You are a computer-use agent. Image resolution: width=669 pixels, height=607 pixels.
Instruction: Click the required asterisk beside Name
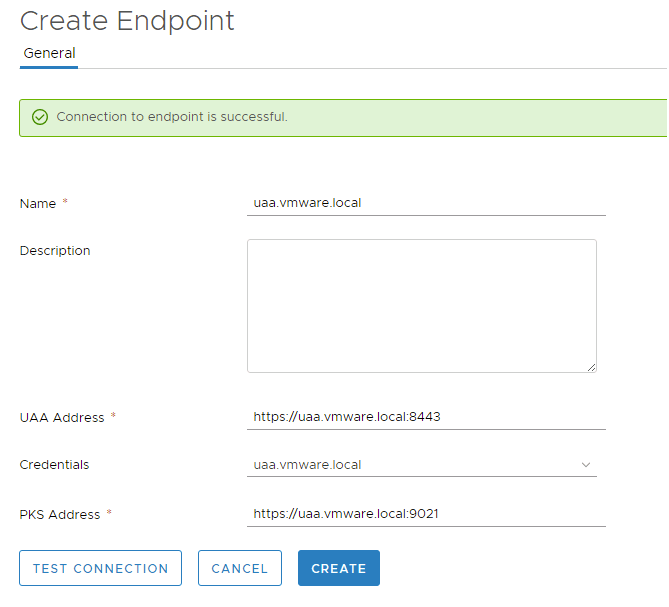65,203
